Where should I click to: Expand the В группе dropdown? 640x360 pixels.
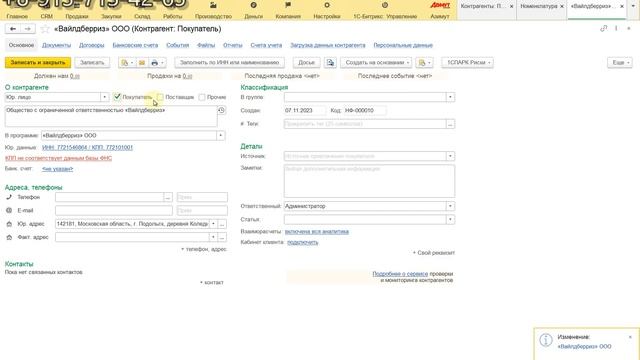coord(450,97)
